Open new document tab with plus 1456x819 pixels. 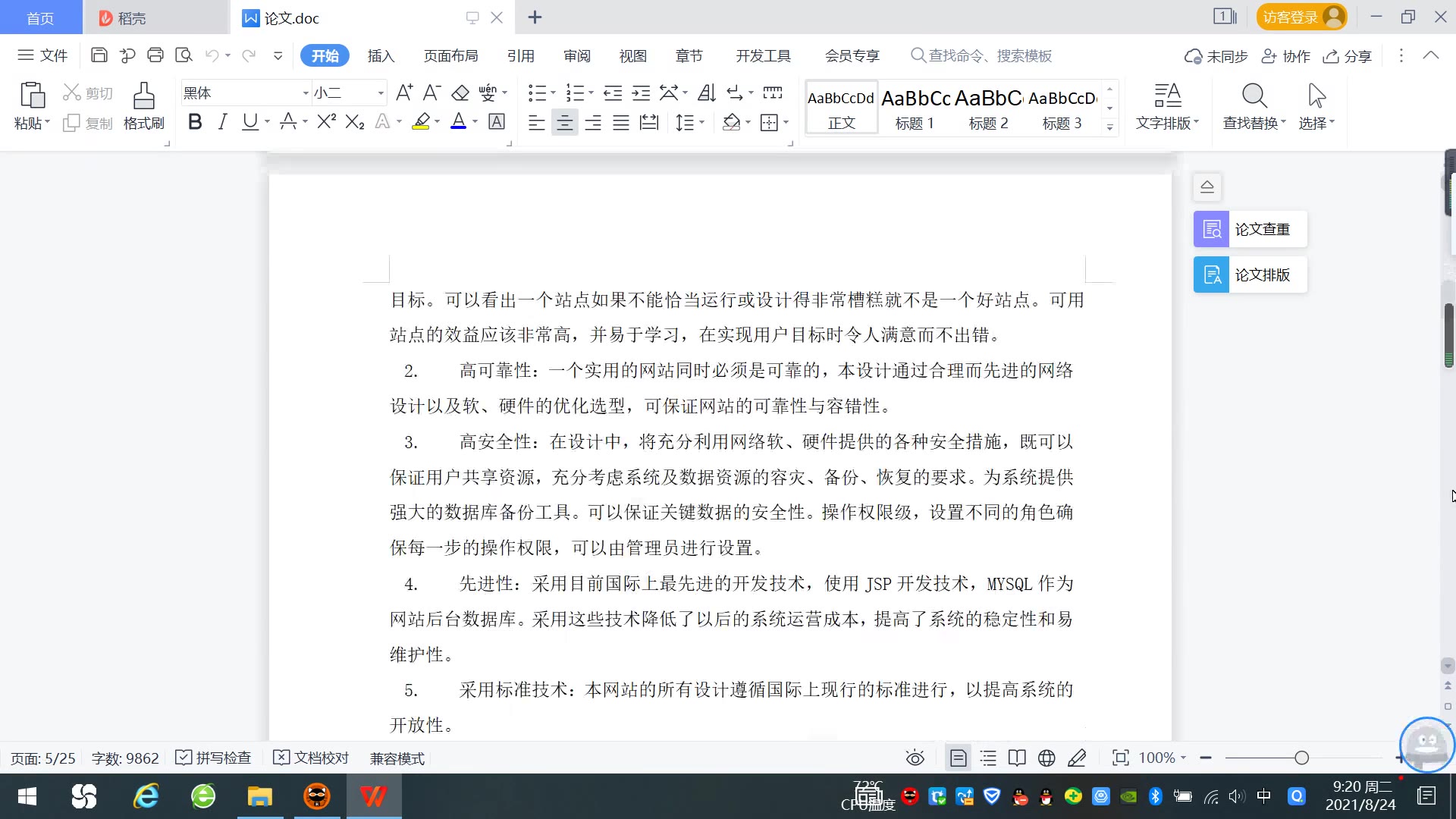[x=535, y=17]
